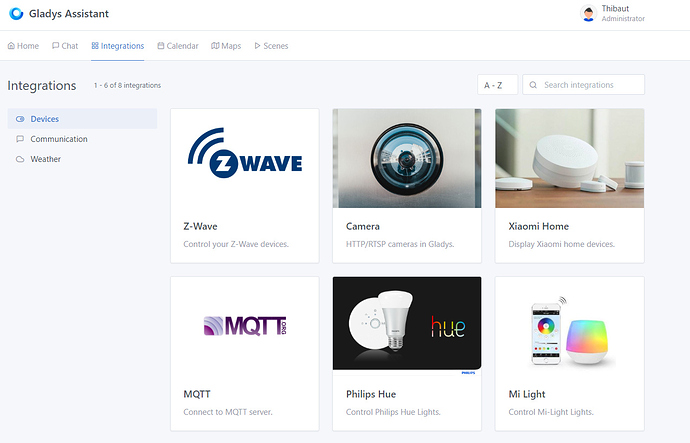Click "Control Mi-Light Lights." text
Image resolution: width=690 pixels, height=443 pixels.
coord(551,412)
